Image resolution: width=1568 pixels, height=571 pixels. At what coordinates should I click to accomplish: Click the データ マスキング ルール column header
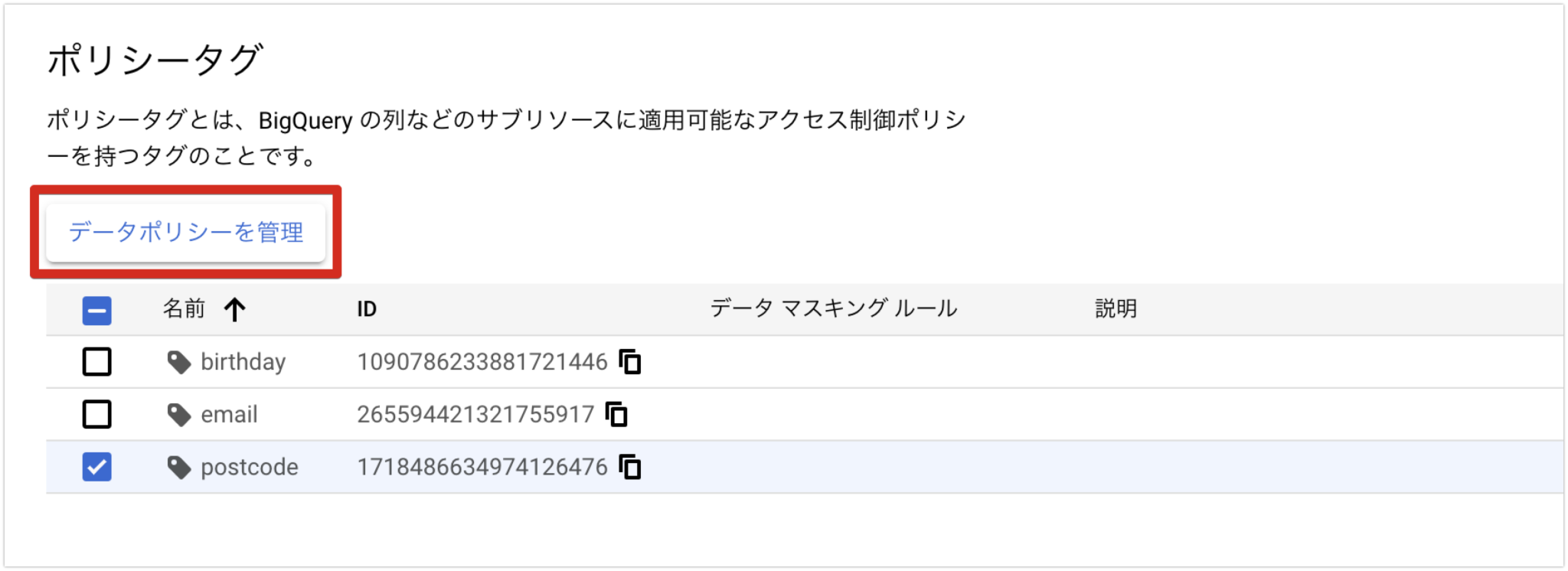pyautogui.click(x=832, y=308)
